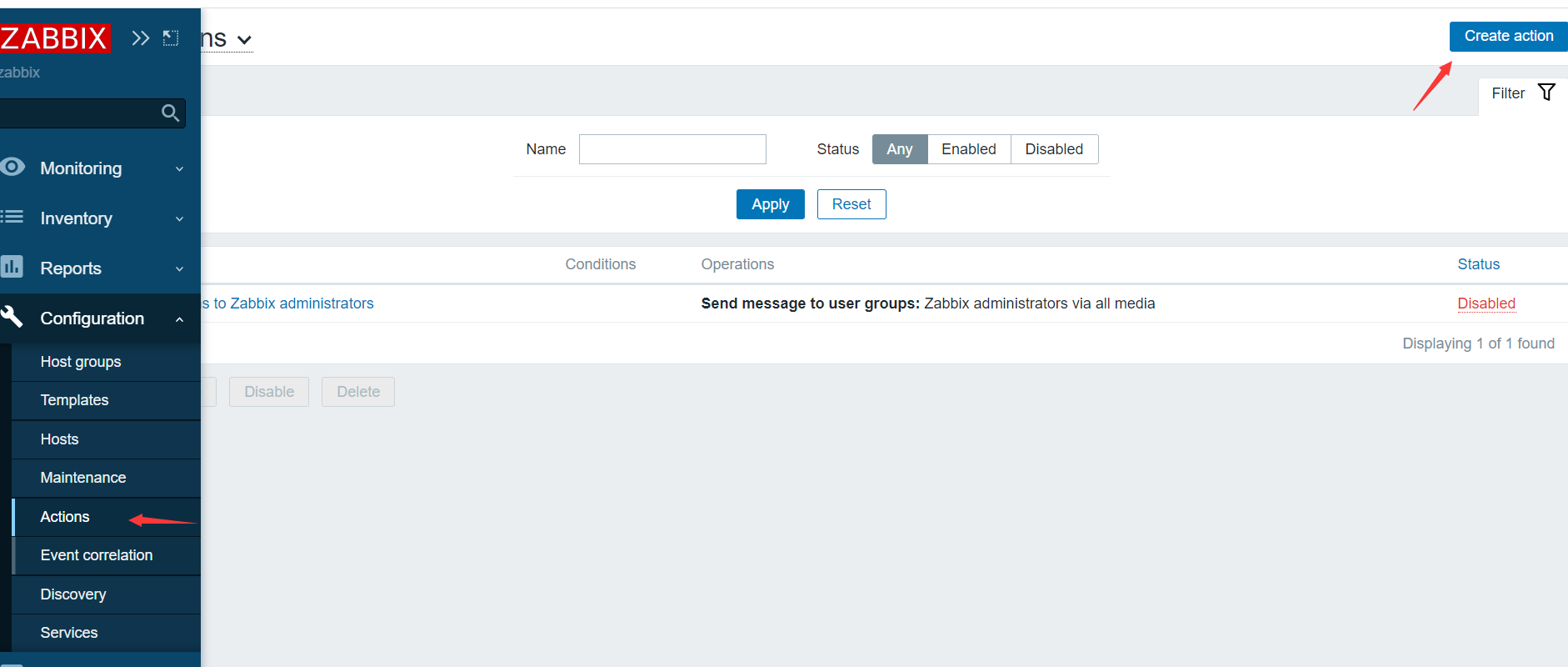
Task: Select Disabled status filter
Action: [1054, 149]
